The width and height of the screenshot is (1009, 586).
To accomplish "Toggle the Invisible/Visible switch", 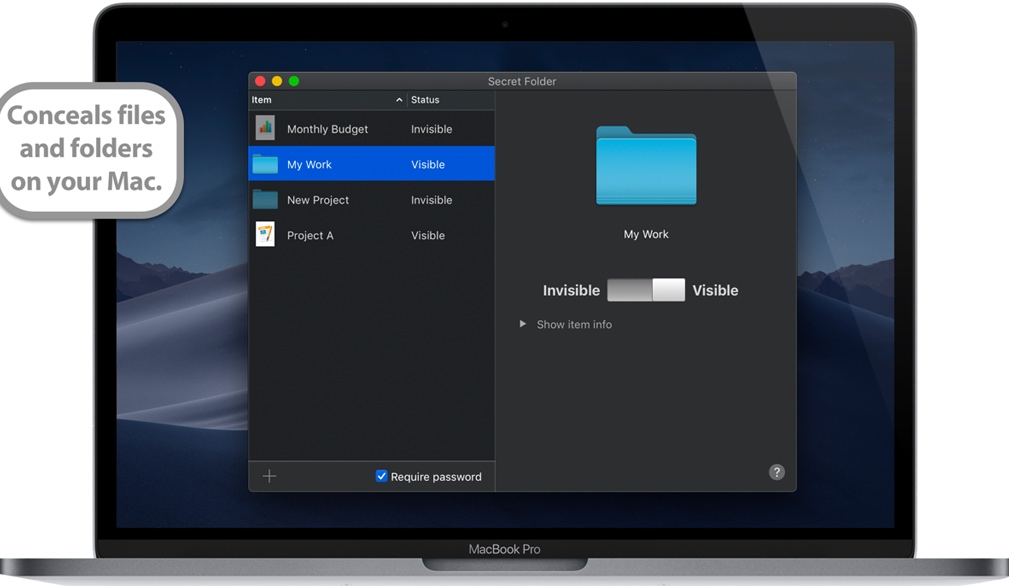I will (x=646, y=290).
